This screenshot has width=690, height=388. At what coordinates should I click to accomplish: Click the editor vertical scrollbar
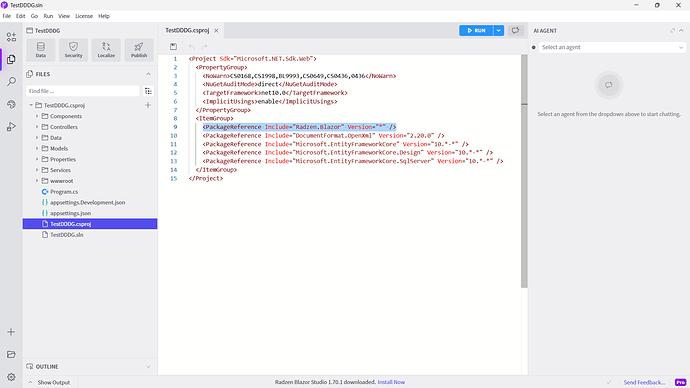click(524, 171)
